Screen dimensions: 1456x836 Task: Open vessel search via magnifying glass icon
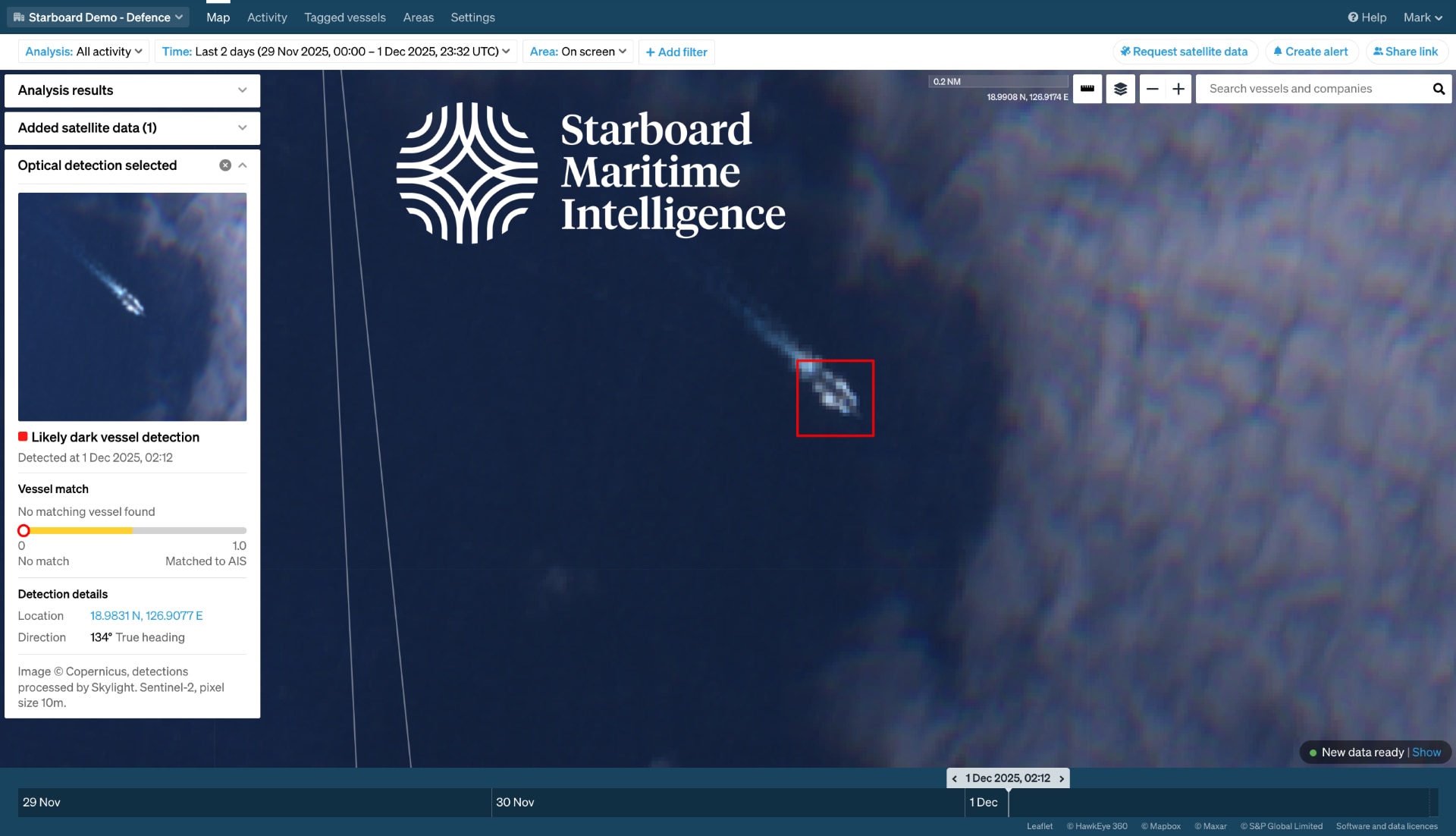(1439, 89)
